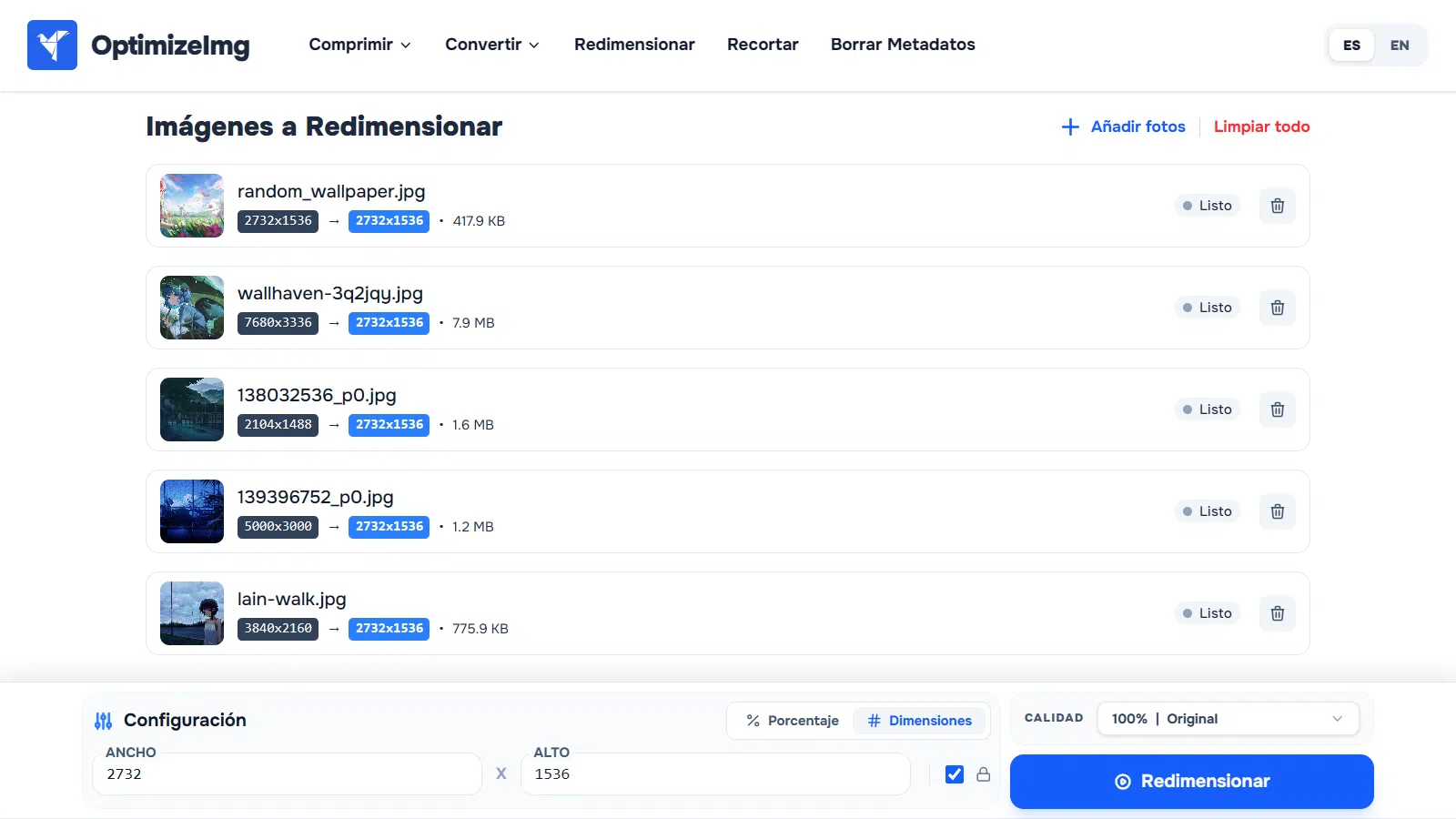Open the Redimensionar nav item

[634, 45]
